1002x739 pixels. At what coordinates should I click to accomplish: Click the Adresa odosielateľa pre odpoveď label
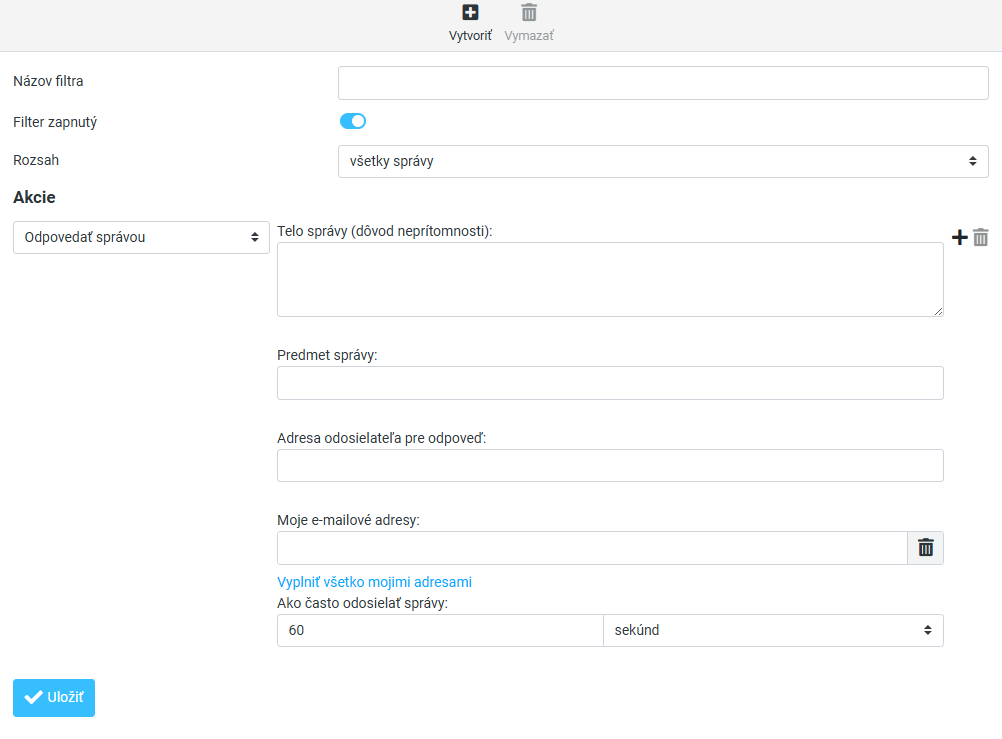coord(382,438)
